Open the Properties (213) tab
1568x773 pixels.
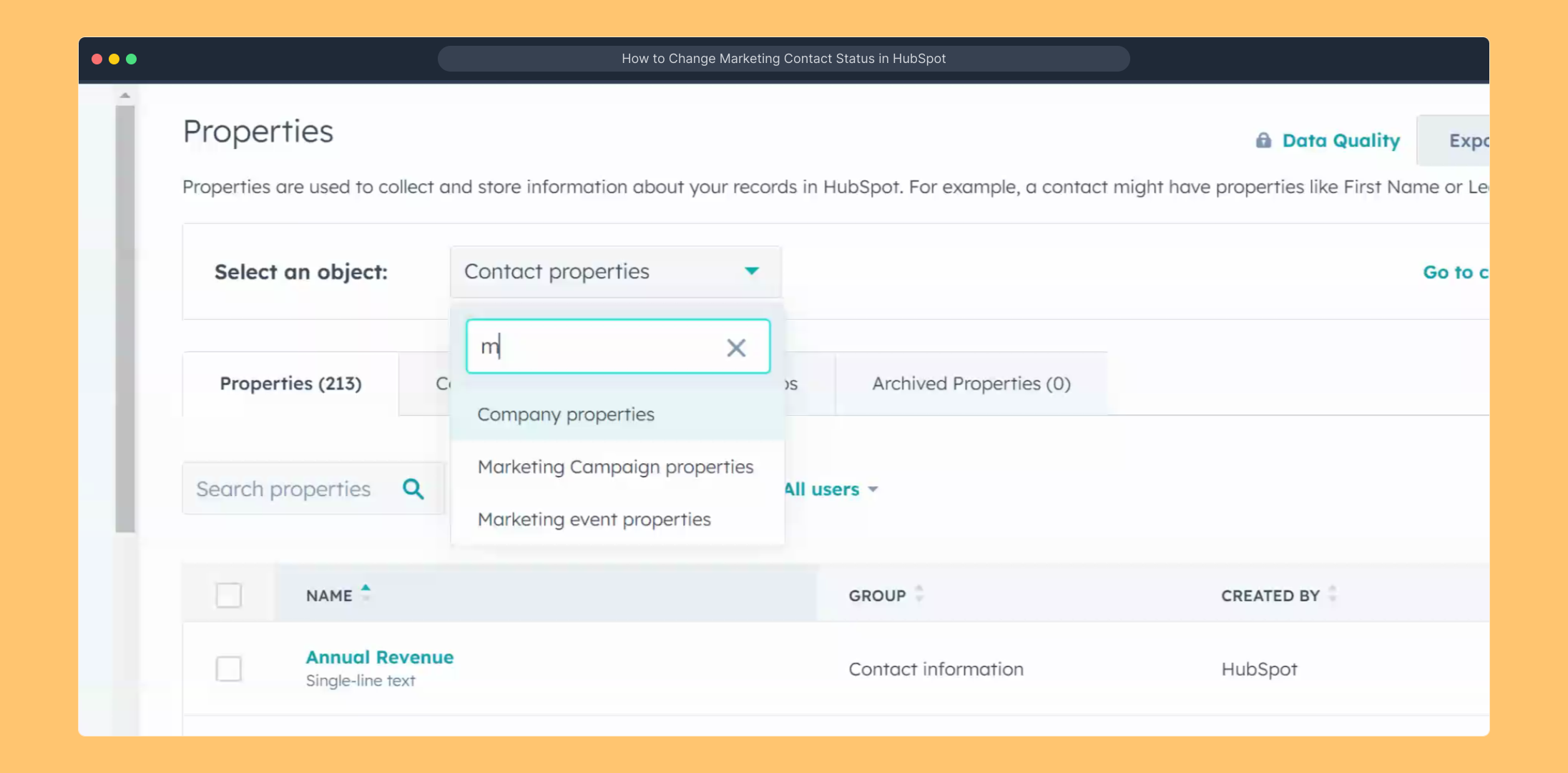pos(290,384)
